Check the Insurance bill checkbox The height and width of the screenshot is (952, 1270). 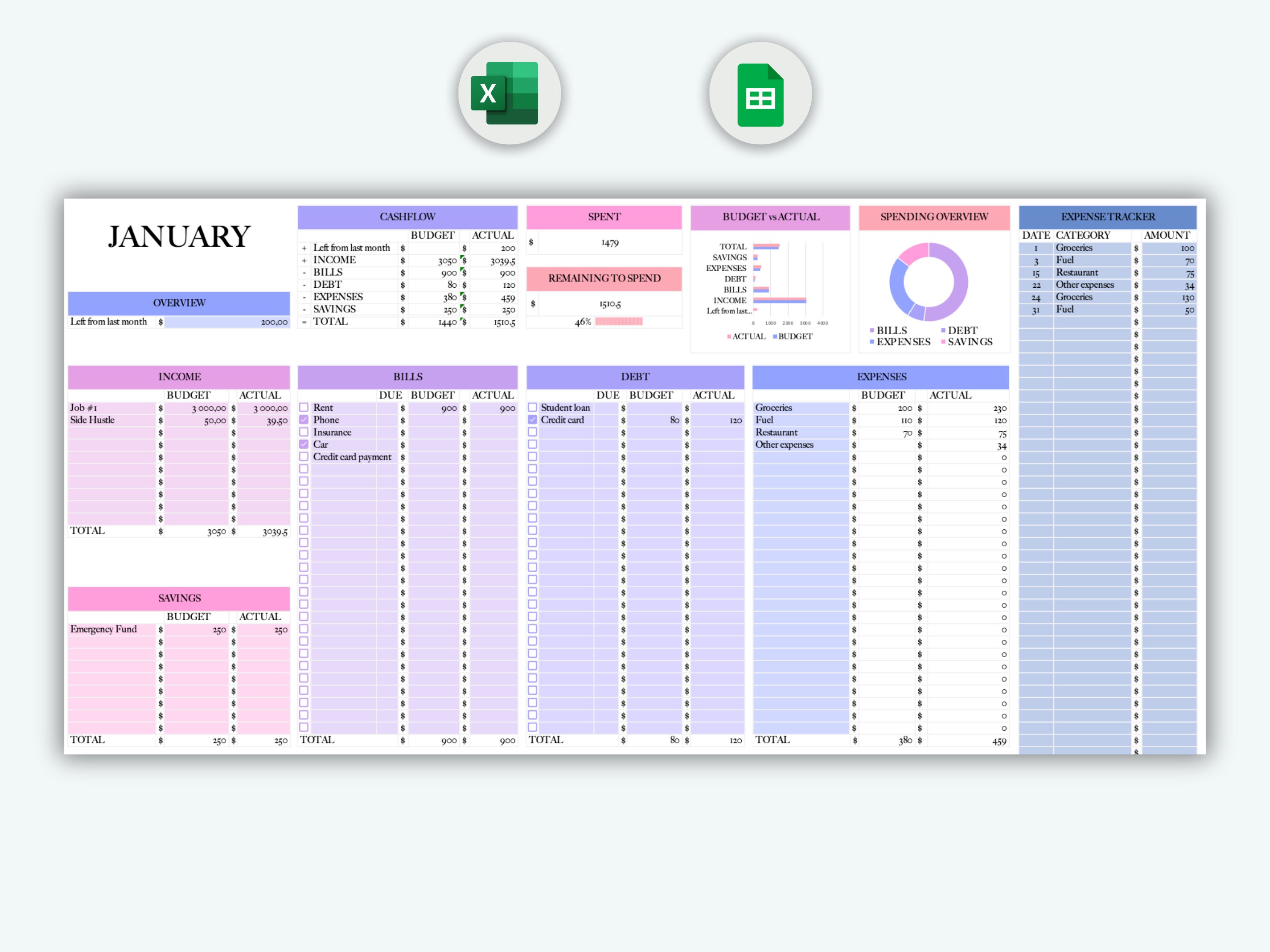click(304, 432)
